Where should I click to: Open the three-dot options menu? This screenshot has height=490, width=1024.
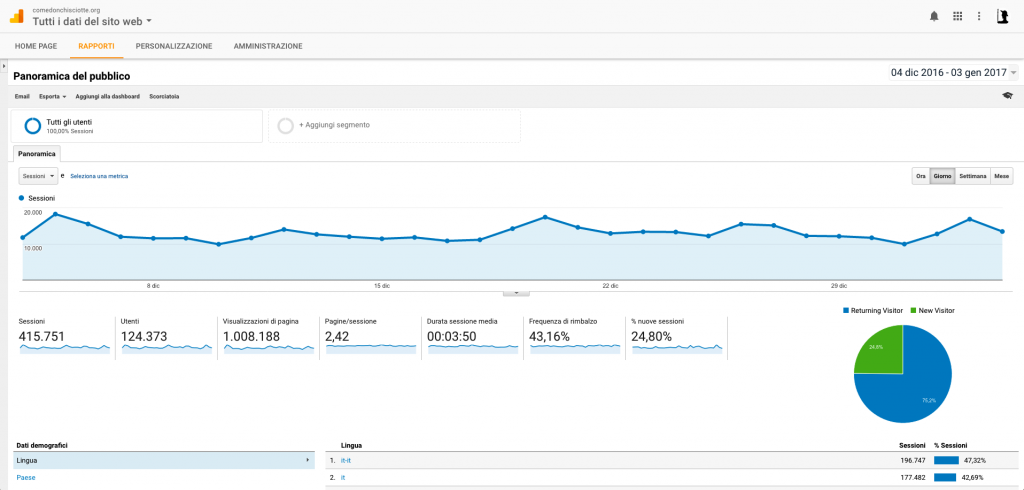(979, 16)
